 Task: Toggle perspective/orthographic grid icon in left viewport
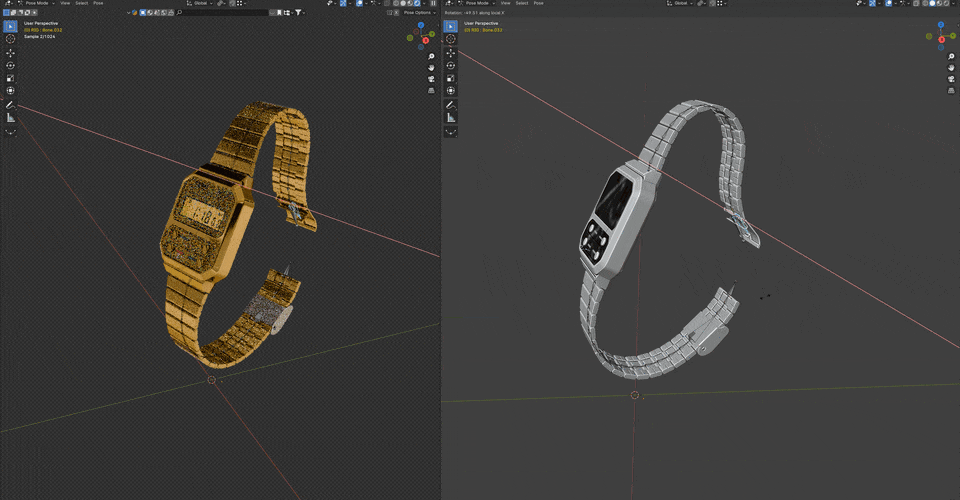click(431, 90)
